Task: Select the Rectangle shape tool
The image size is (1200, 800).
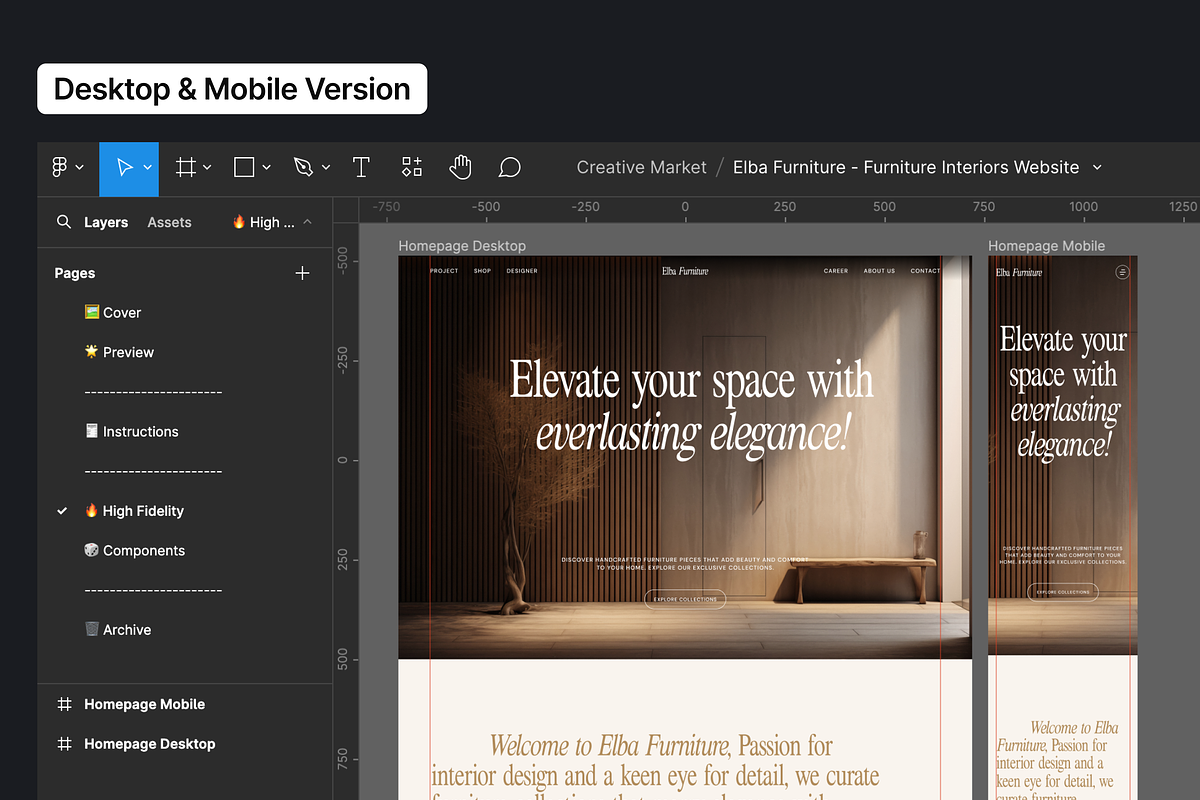Action: coord(244,167)
